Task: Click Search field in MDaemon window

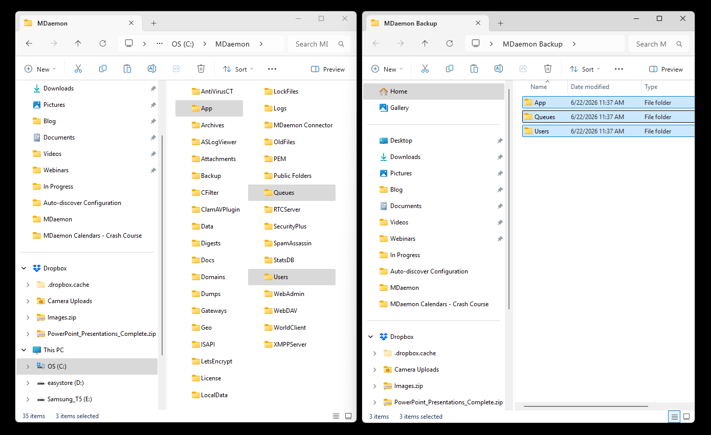Action: (x=319, y=44)
